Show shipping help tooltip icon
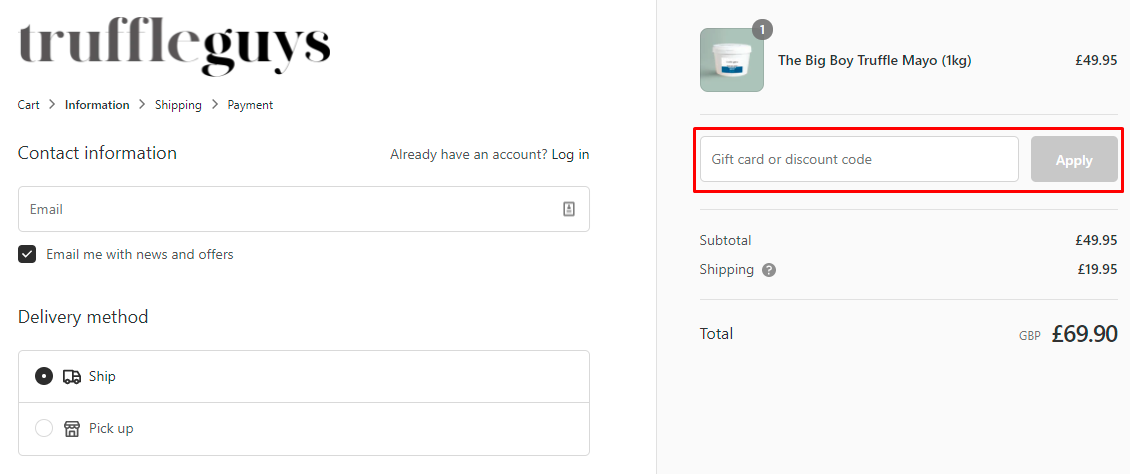The width and height of the screenshot is (1130, 474). (769, 270)
